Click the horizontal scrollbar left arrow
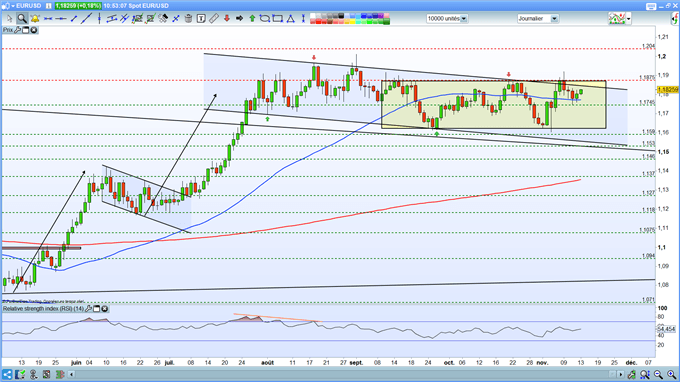Image resolution: width=680 pixels, height=382 pixels. 72,374
